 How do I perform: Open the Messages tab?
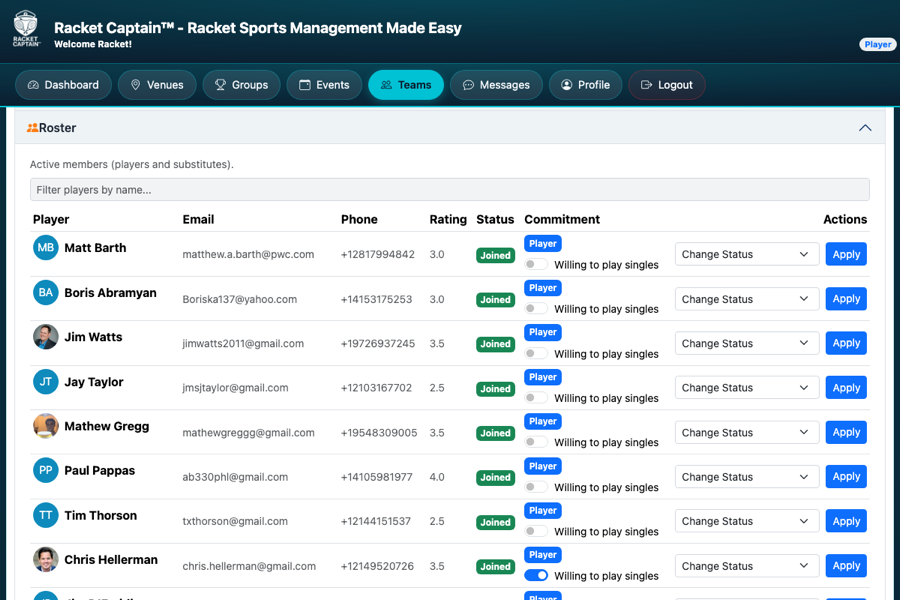point(496,85)
